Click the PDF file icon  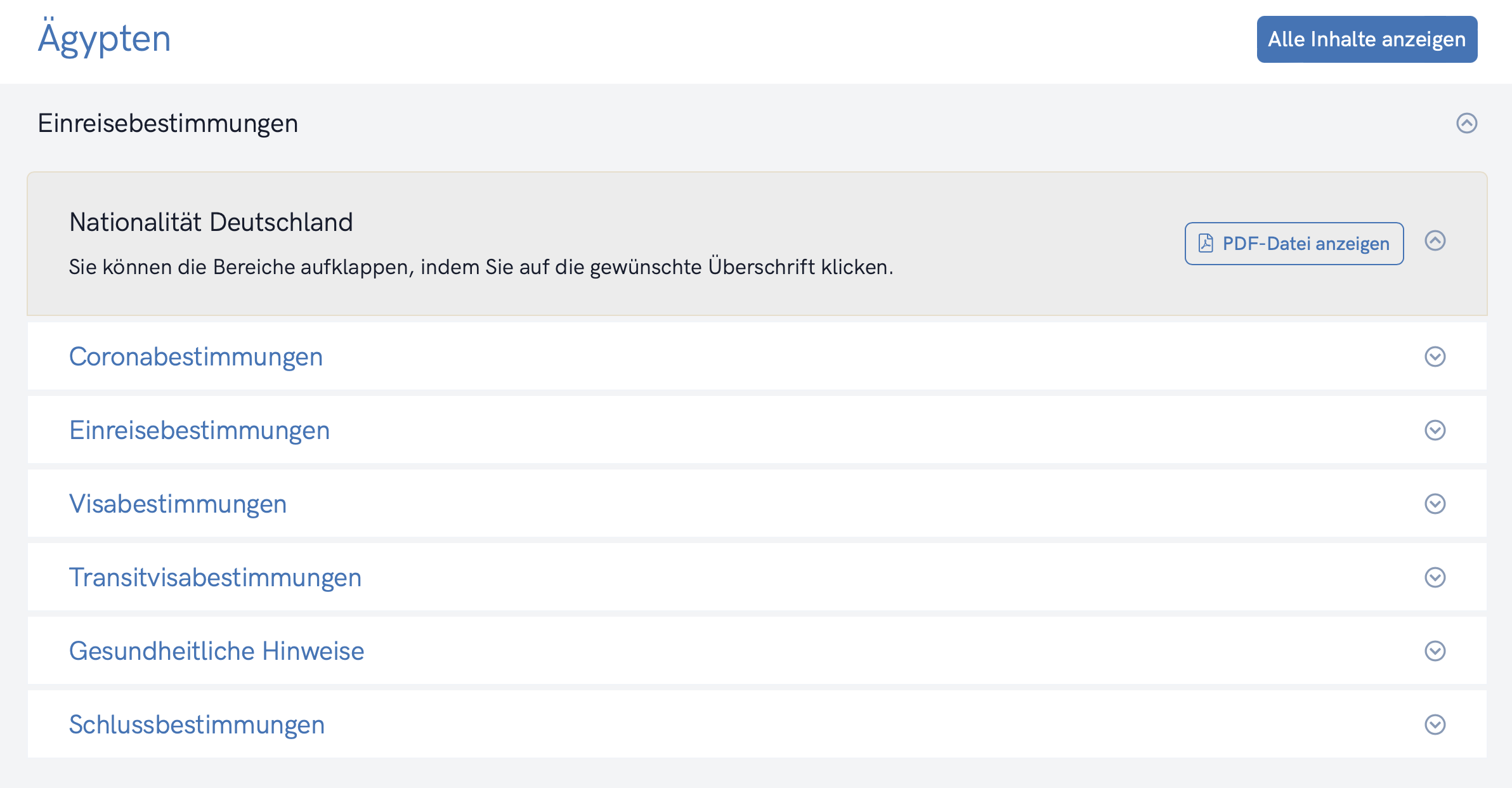[x=1206, y=244]
